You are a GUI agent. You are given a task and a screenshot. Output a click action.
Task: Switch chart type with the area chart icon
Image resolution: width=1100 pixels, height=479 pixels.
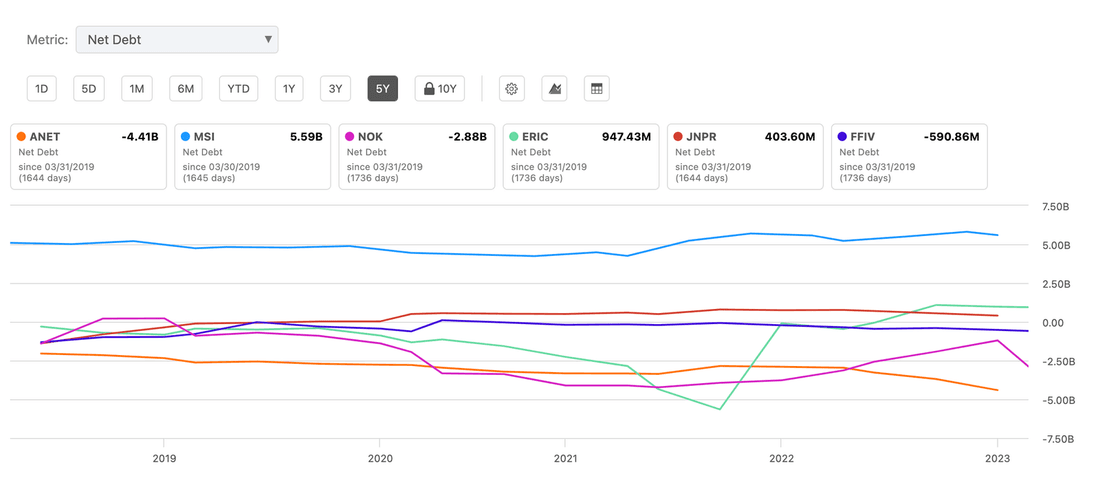[x=554, y=89]
